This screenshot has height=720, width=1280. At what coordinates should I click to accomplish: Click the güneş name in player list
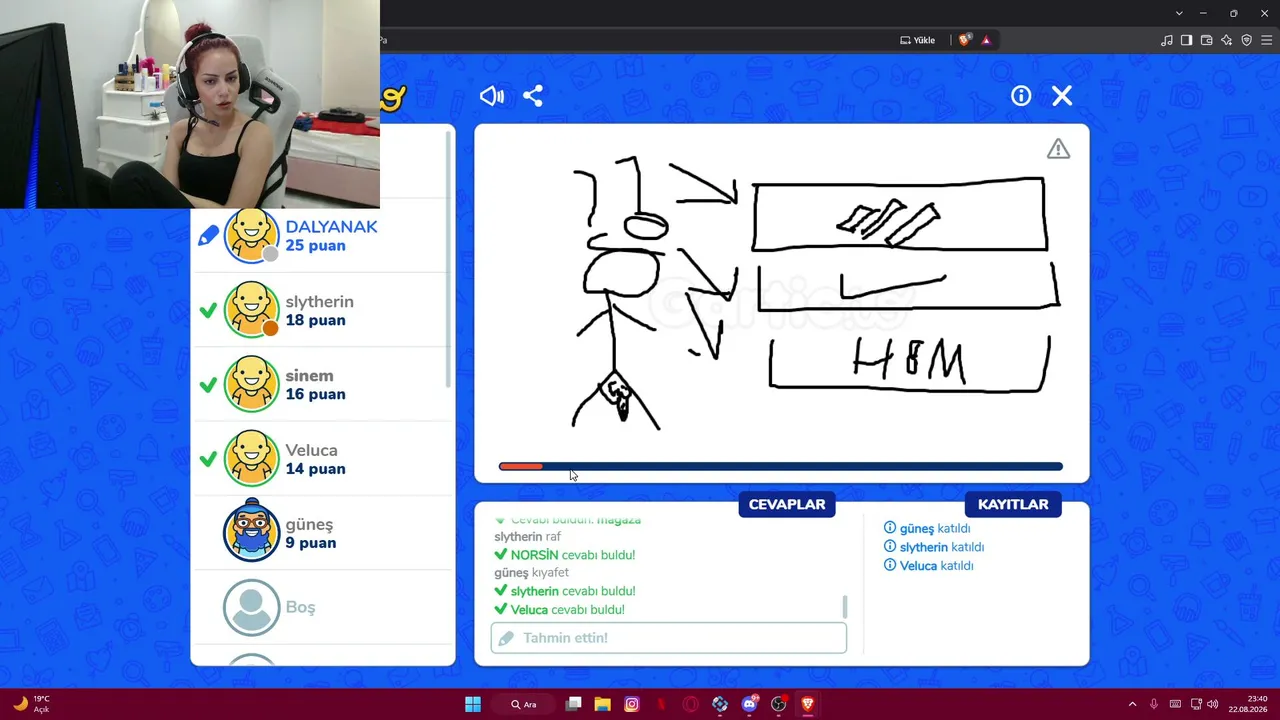coord(309,525)
